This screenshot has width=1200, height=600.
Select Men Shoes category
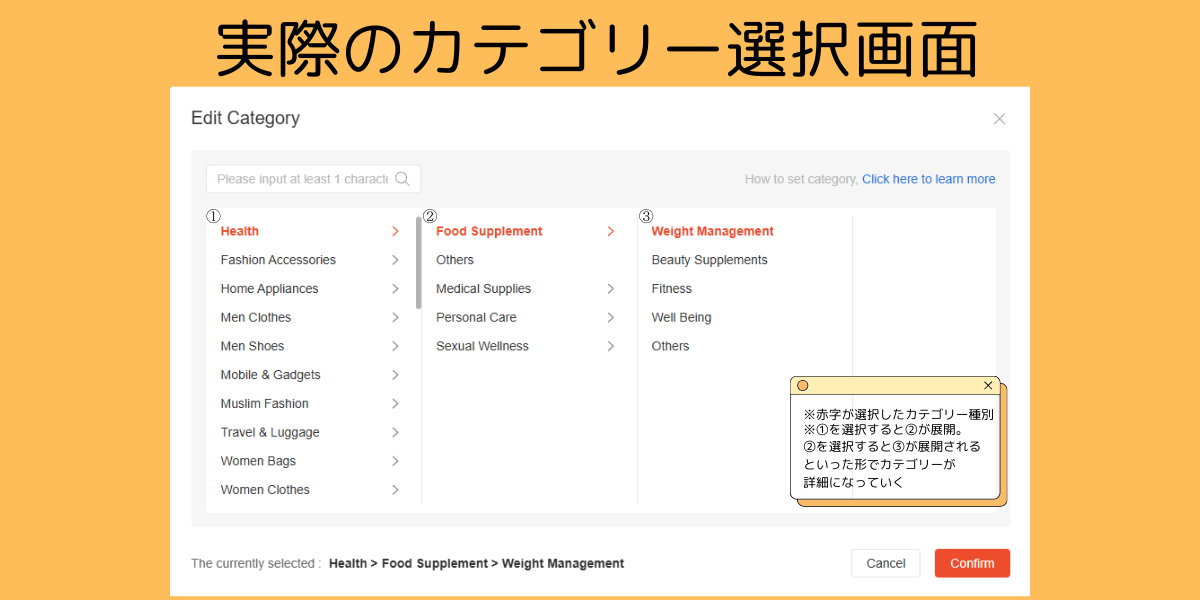(x=252, y=346)
